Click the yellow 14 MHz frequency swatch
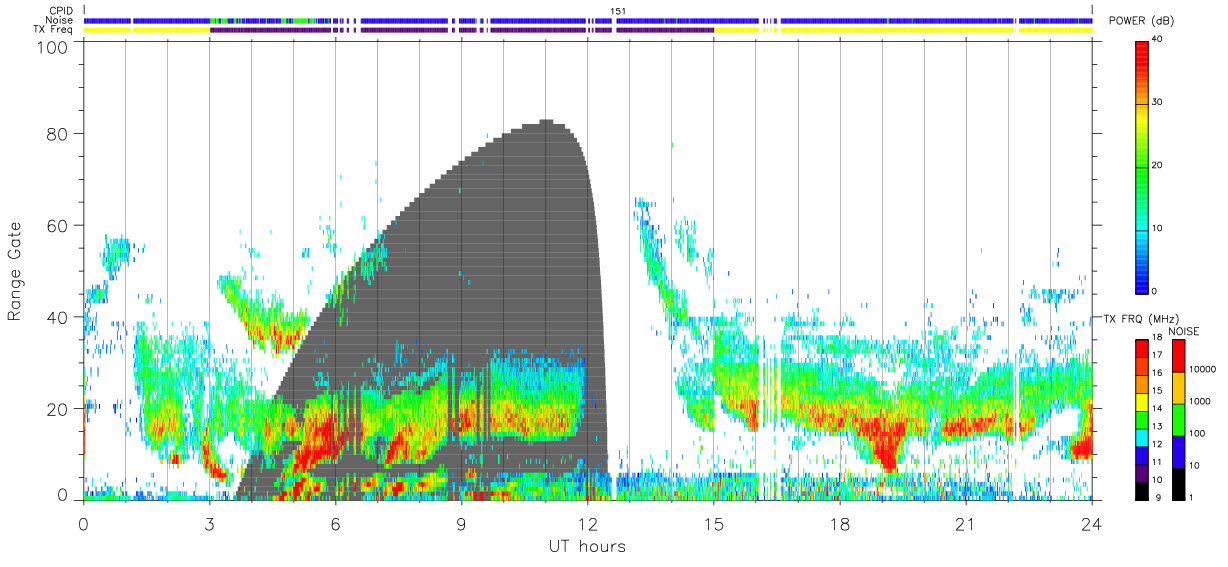 point(1141,401)
